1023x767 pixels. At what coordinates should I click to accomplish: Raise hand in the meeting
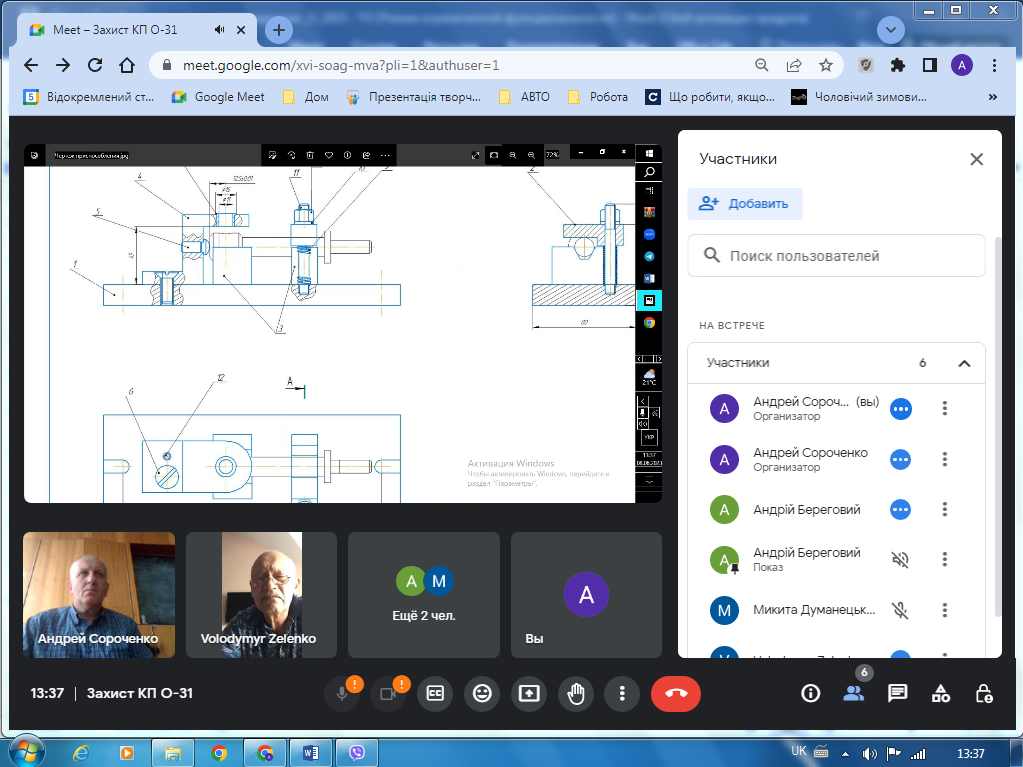click(575, 693)
